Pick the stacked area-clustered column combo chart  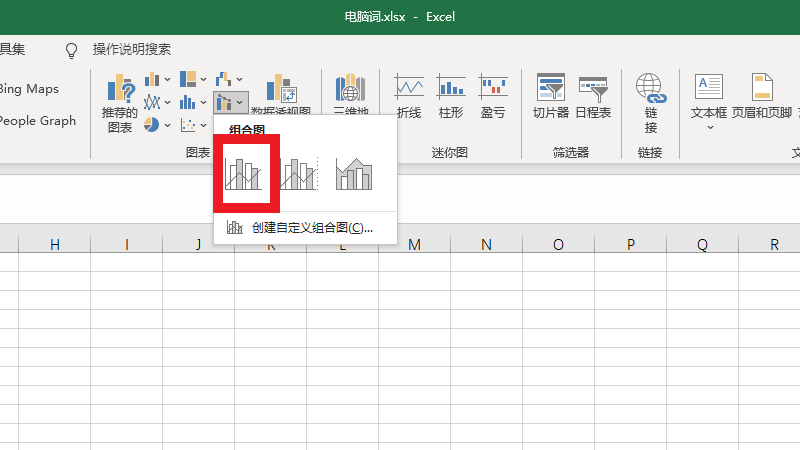pos(354,174)
